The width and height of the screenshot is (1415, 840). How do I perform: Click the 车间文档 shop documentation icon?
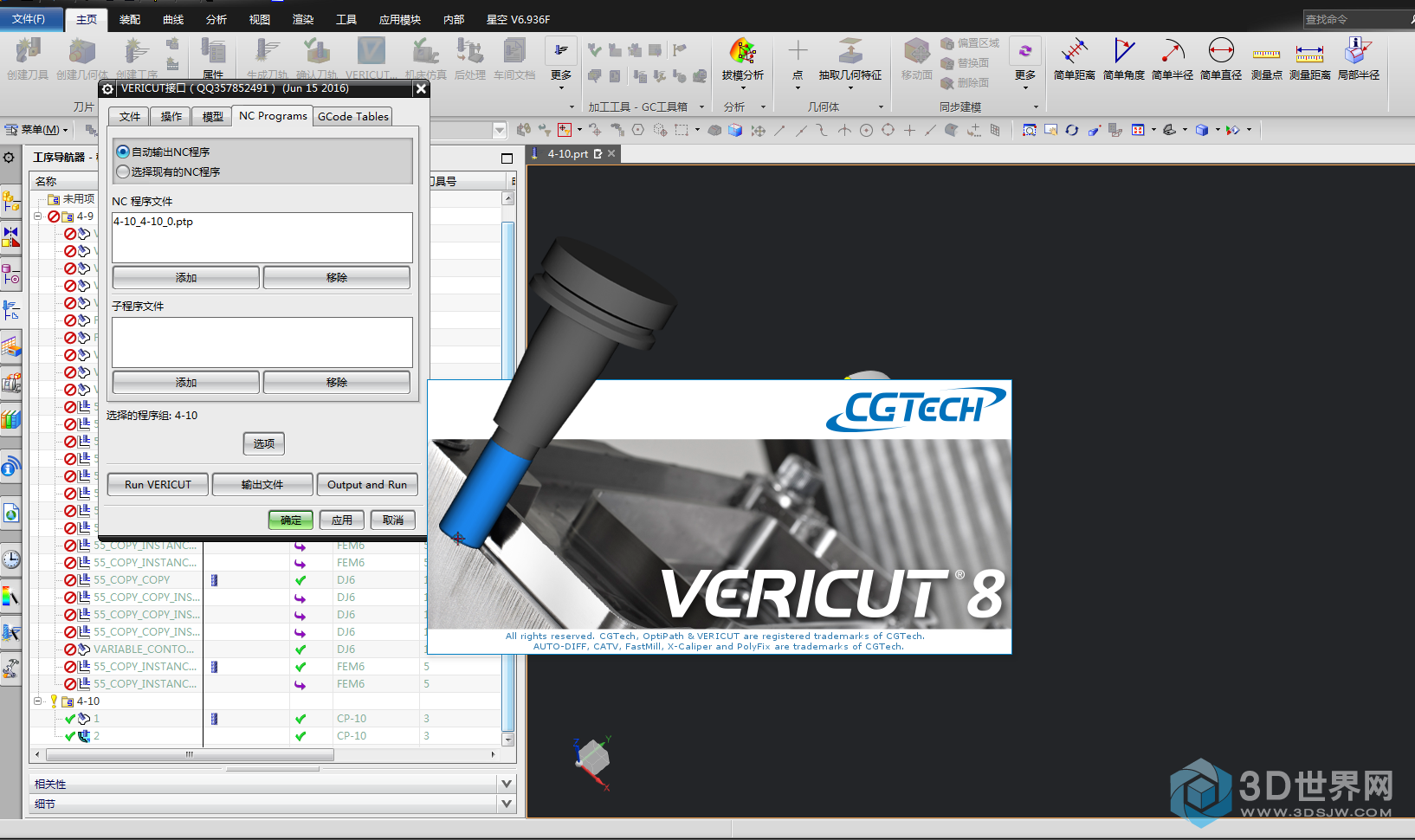coord(514,58)
